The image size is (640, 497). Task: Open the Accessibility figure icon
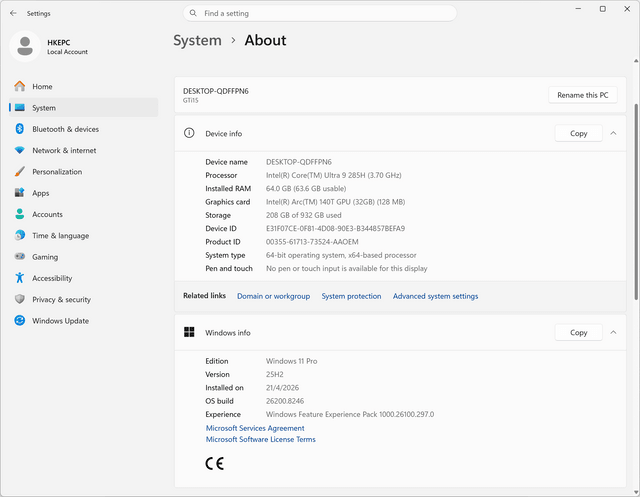pos(20,278)
